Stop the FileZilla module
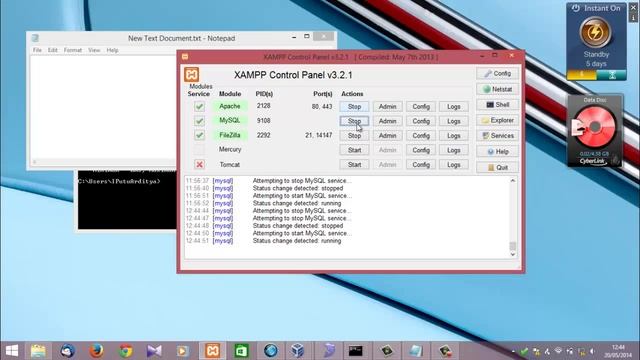The height and width of the screenshot is (360, 640). pos(354,136)
